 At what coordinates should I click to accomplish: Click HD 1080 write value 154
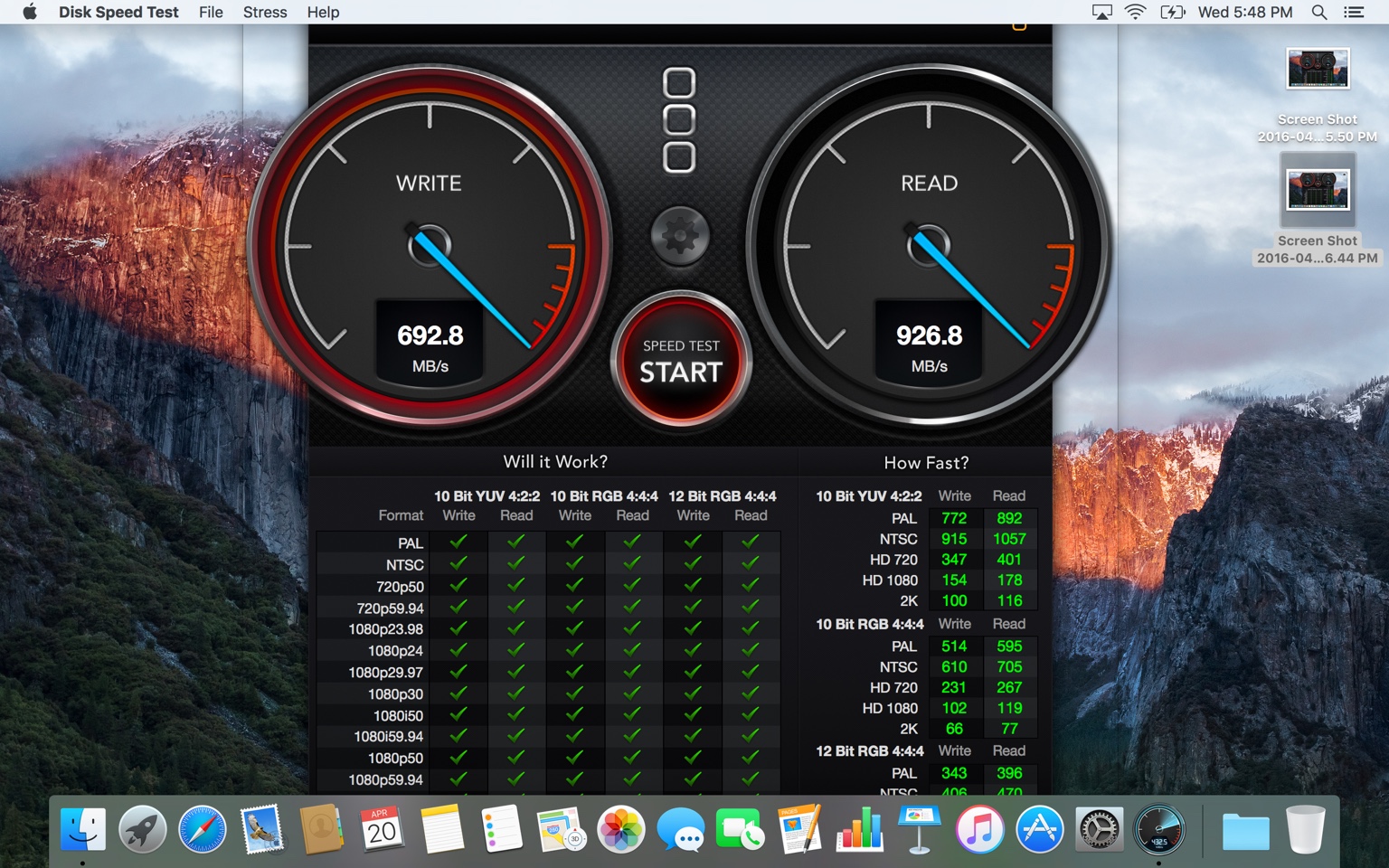(954, 580)
